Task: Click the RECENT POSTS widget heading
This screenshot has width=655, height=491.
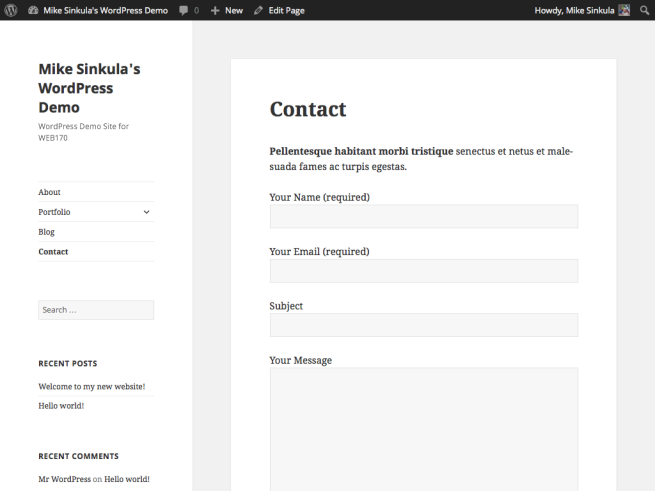Action: [x=68, y=364]
